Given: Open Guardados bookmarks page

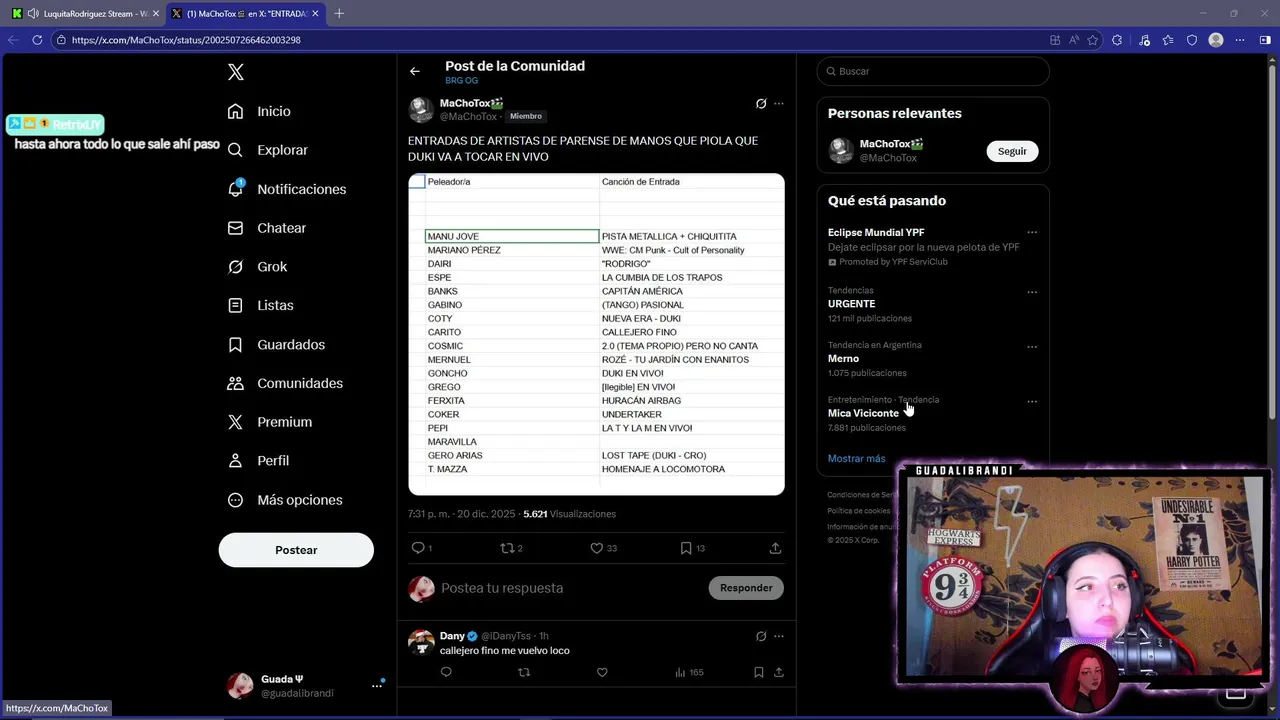Looking at the screenshot, I should point(277,344).
